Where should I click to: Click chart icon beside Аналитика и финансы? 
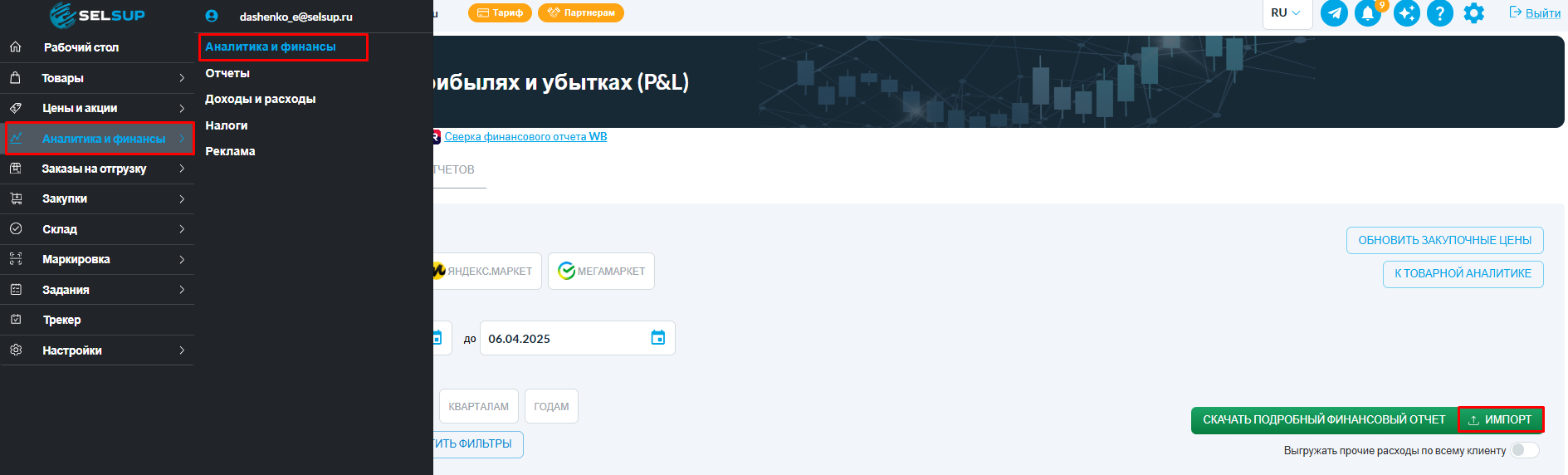16,139
